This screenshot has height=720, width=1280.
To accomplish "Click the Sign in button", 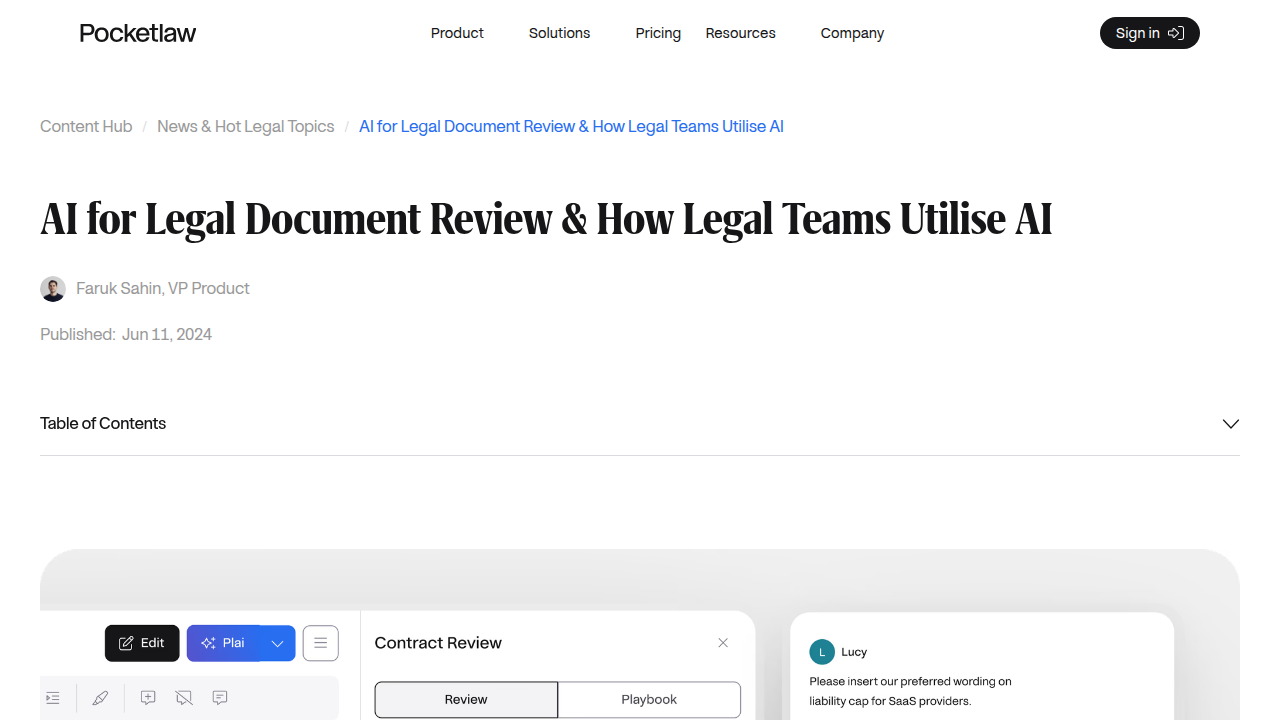I will click(1150, 33).
